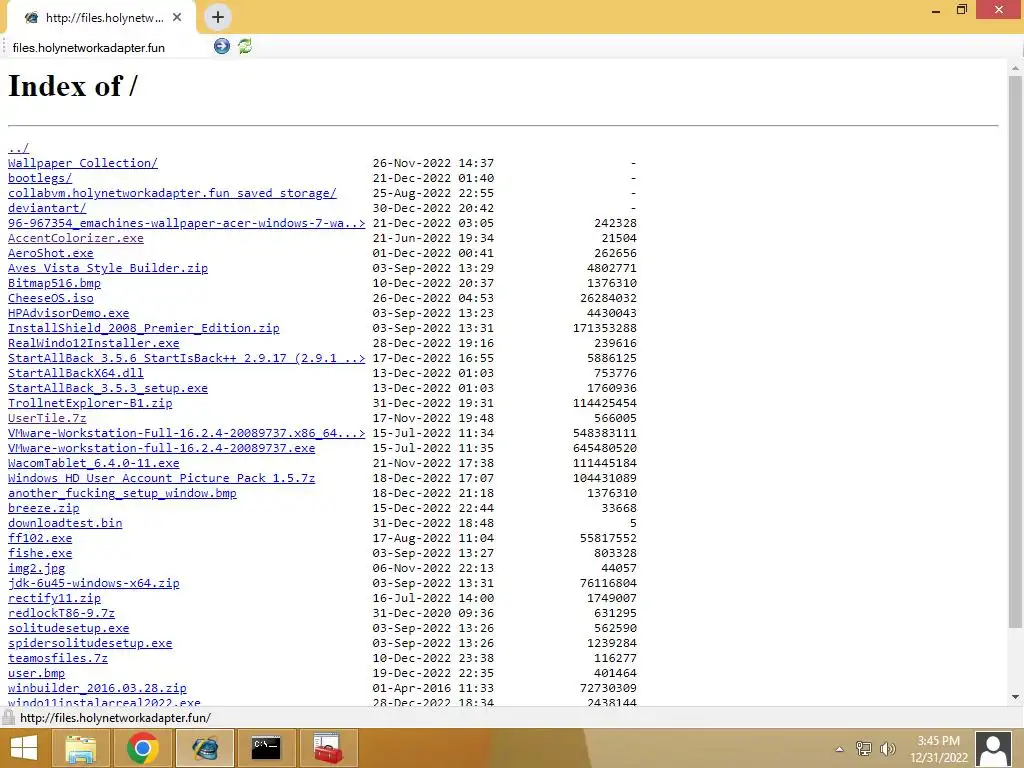Screen dimensions: 1024x768
Task: Open the Command Prompt taskbar icon
Action: click(x=266, y=748)
